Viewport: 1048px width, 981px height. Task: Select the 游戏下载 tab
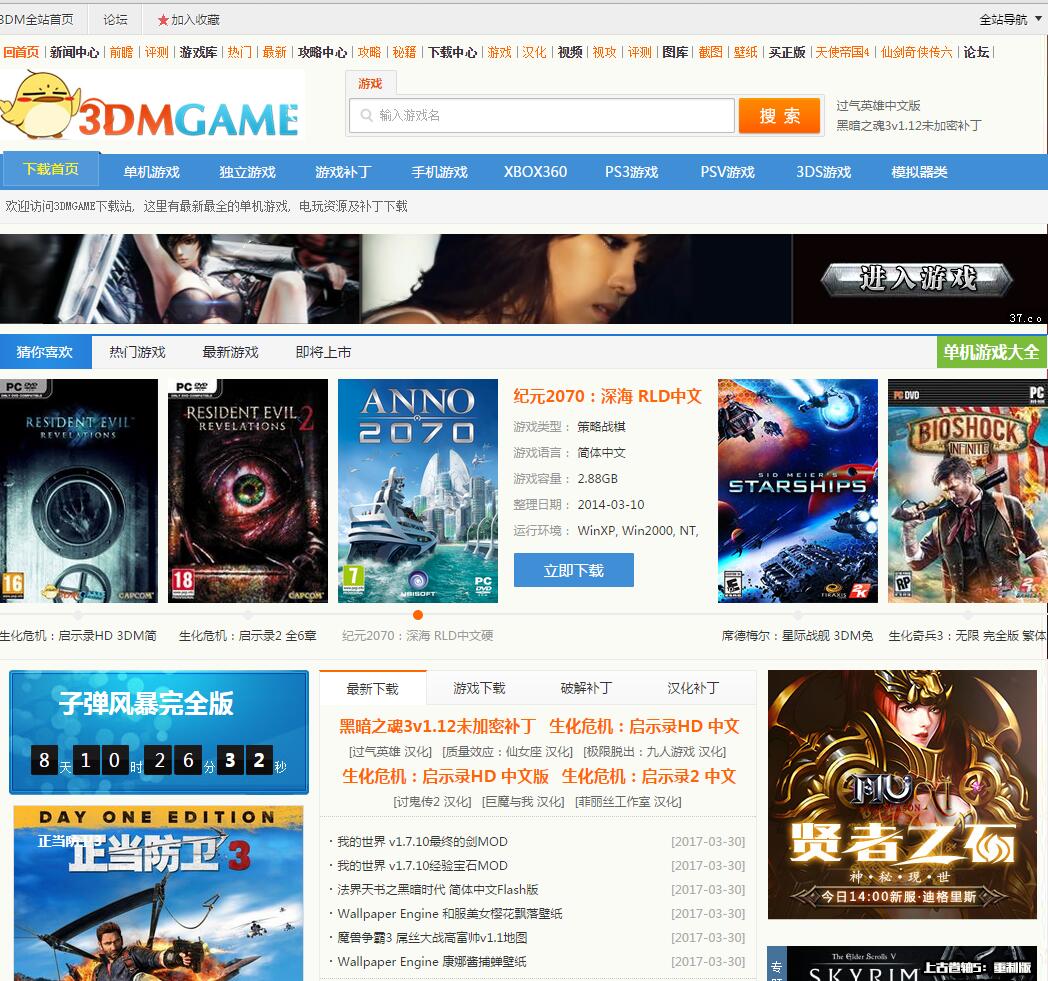coord(479,688)
